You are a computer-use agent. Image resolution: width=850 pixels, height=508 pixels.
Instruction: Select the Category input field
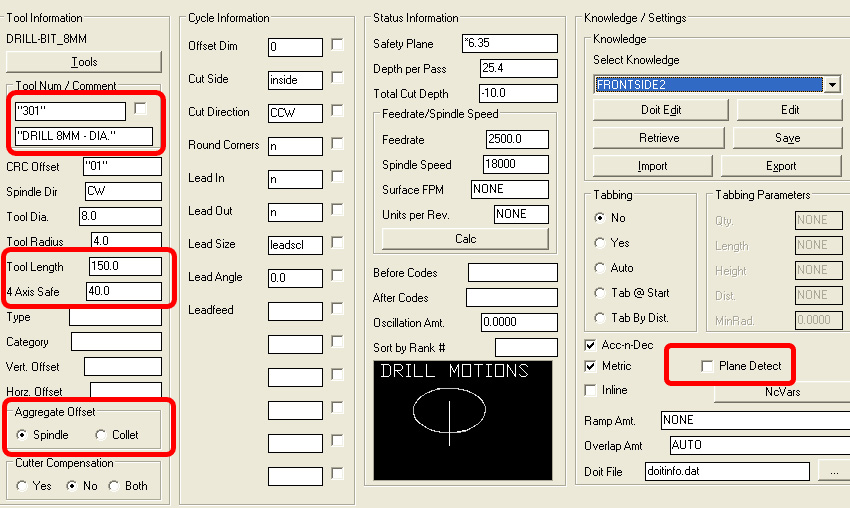pos(117,342)
